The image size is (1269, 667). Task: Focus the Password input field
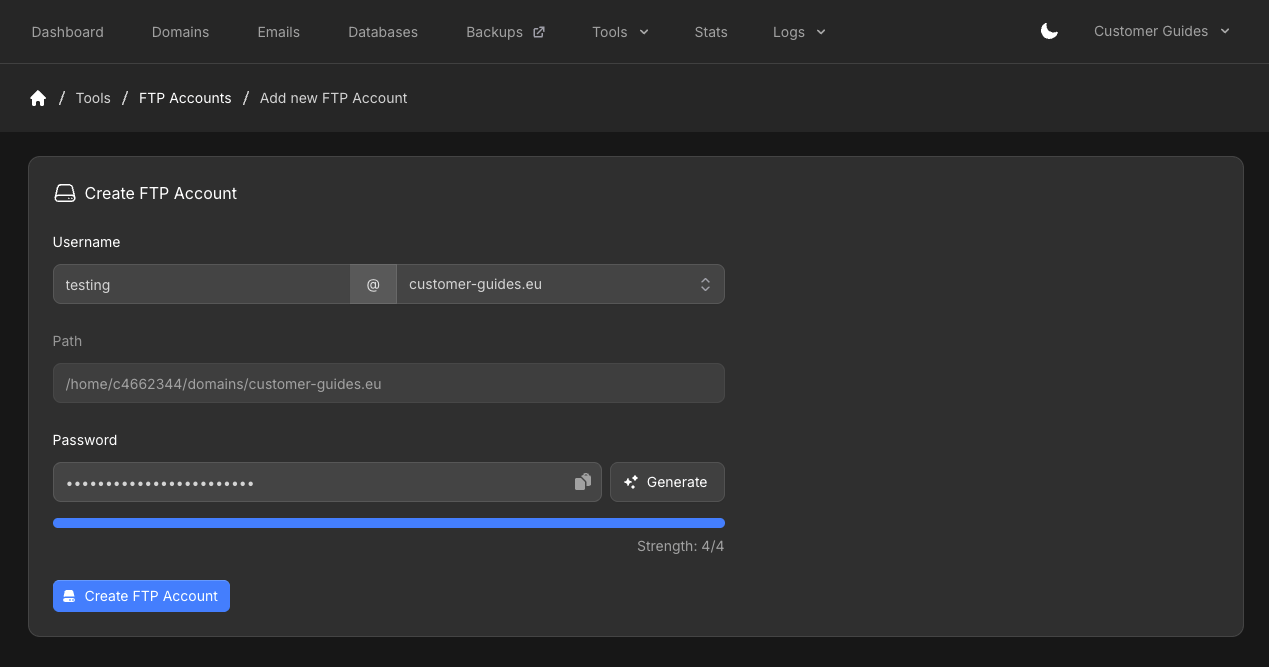[327, 482]
